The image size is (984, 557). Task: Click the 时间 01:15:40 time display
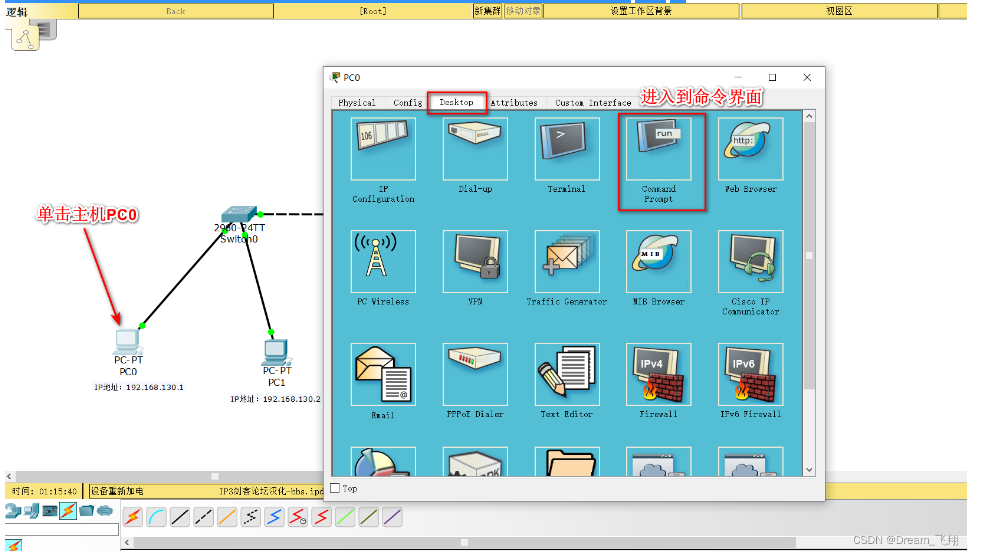coord(45,491)
